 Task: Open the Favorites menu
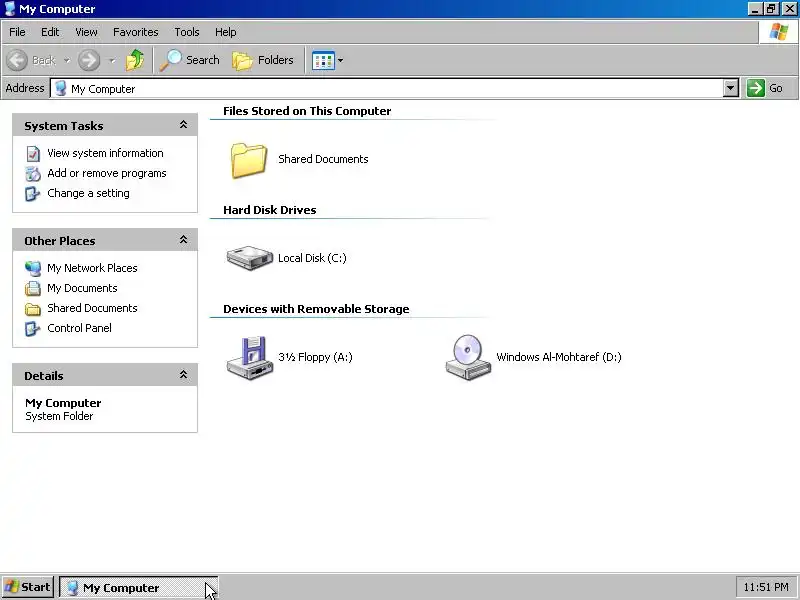point(136,32)
